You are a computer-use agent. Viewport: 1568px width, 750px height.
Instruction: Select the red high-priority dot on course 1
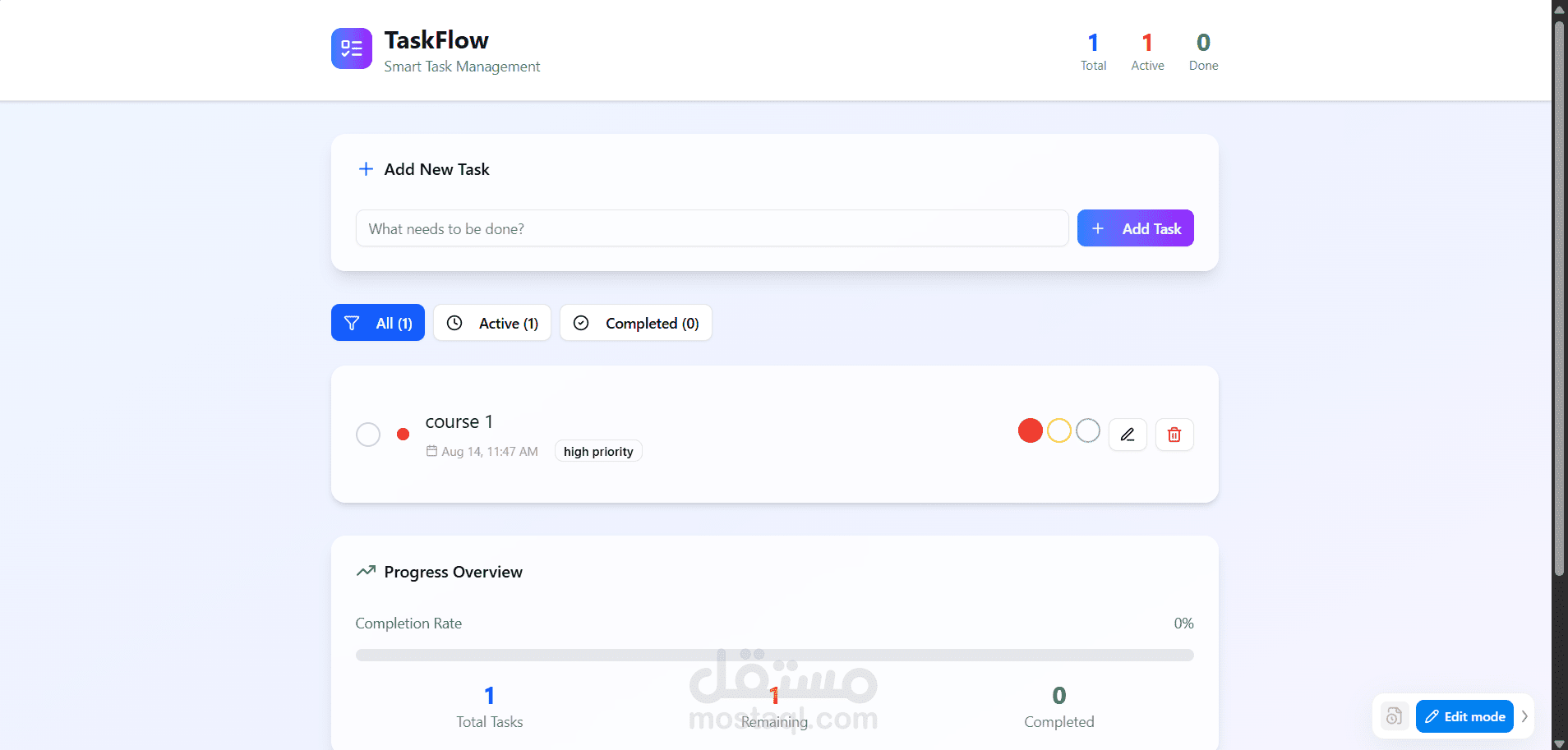[x=404, y=434]
